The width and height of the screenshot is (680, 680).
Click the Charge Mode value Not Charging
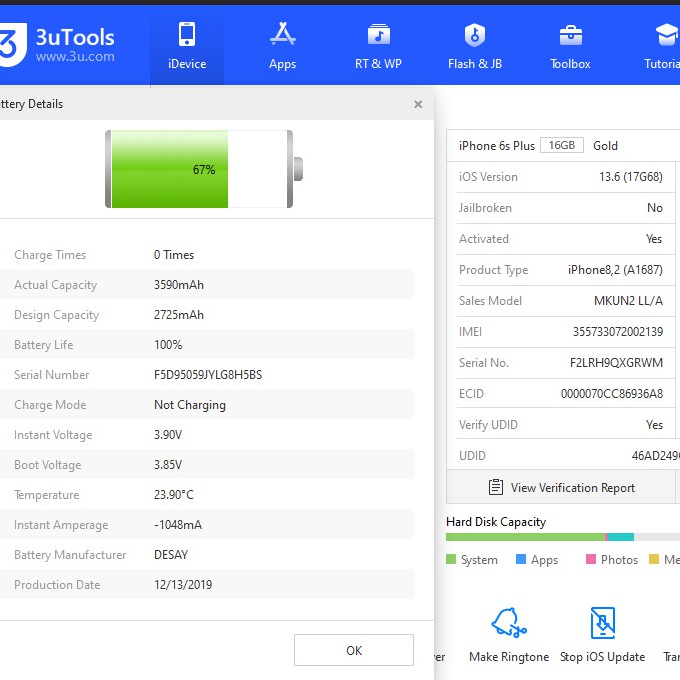190,405
